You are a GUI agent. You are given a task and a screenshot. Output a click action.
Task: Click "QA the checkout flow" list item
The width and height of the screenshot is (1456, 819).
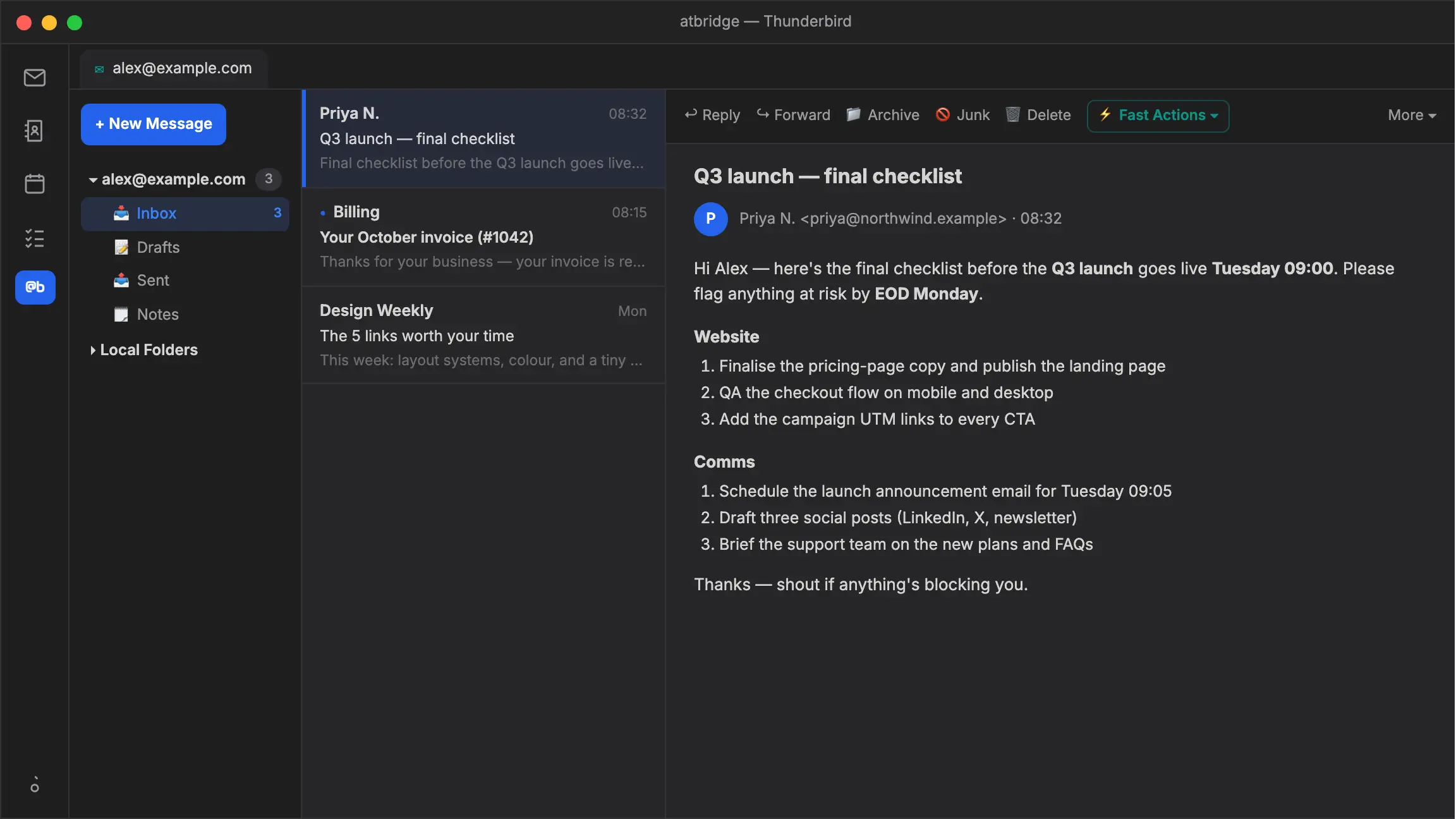886,392
